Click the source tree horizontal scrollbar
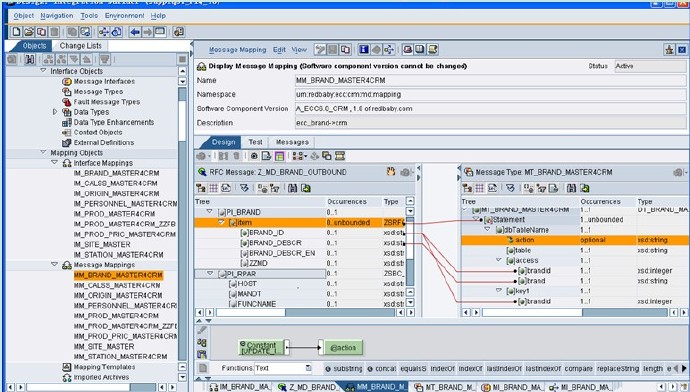This screenshot has height=392, width=690. click(x=305, y=312)
